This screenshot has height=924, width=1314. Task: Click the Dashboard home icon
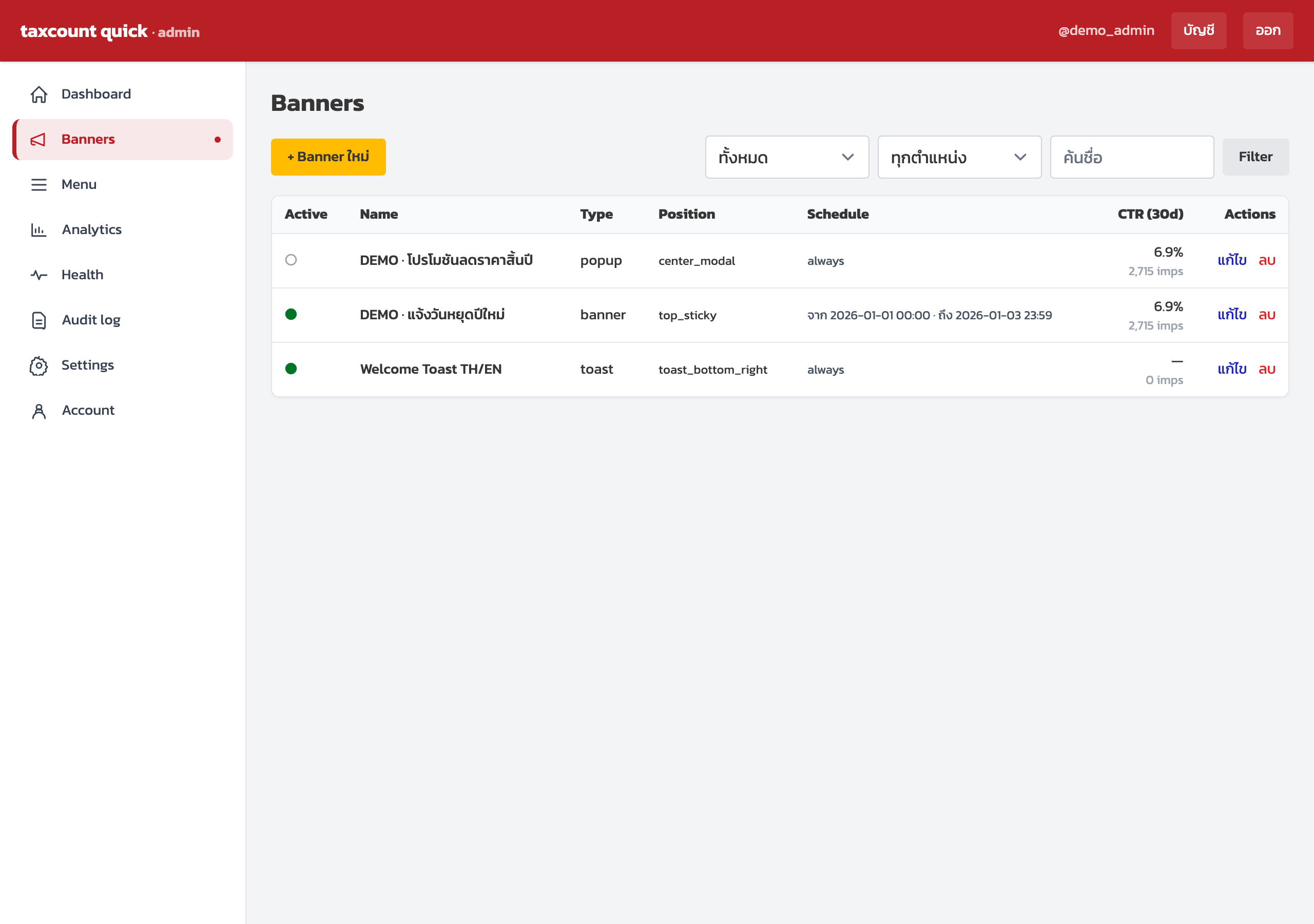point(39,94)
